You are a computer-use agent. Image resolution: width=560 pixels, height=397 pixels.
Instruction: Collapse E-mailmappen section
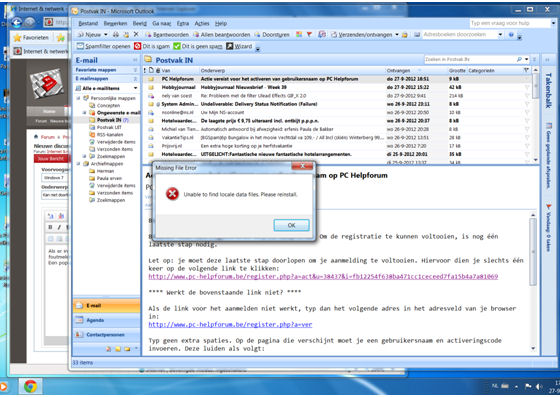135,79
